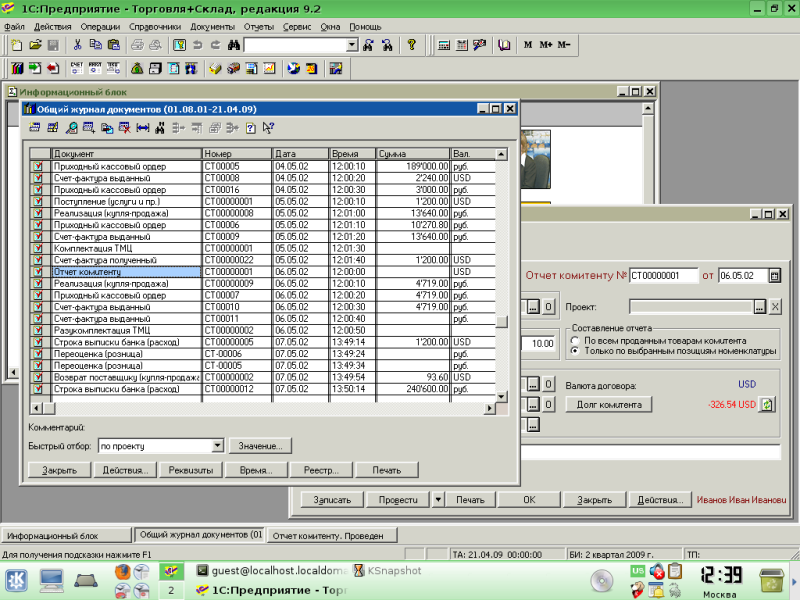
Task: Click the yellow question mark help icon
Action: coord(411,45)
